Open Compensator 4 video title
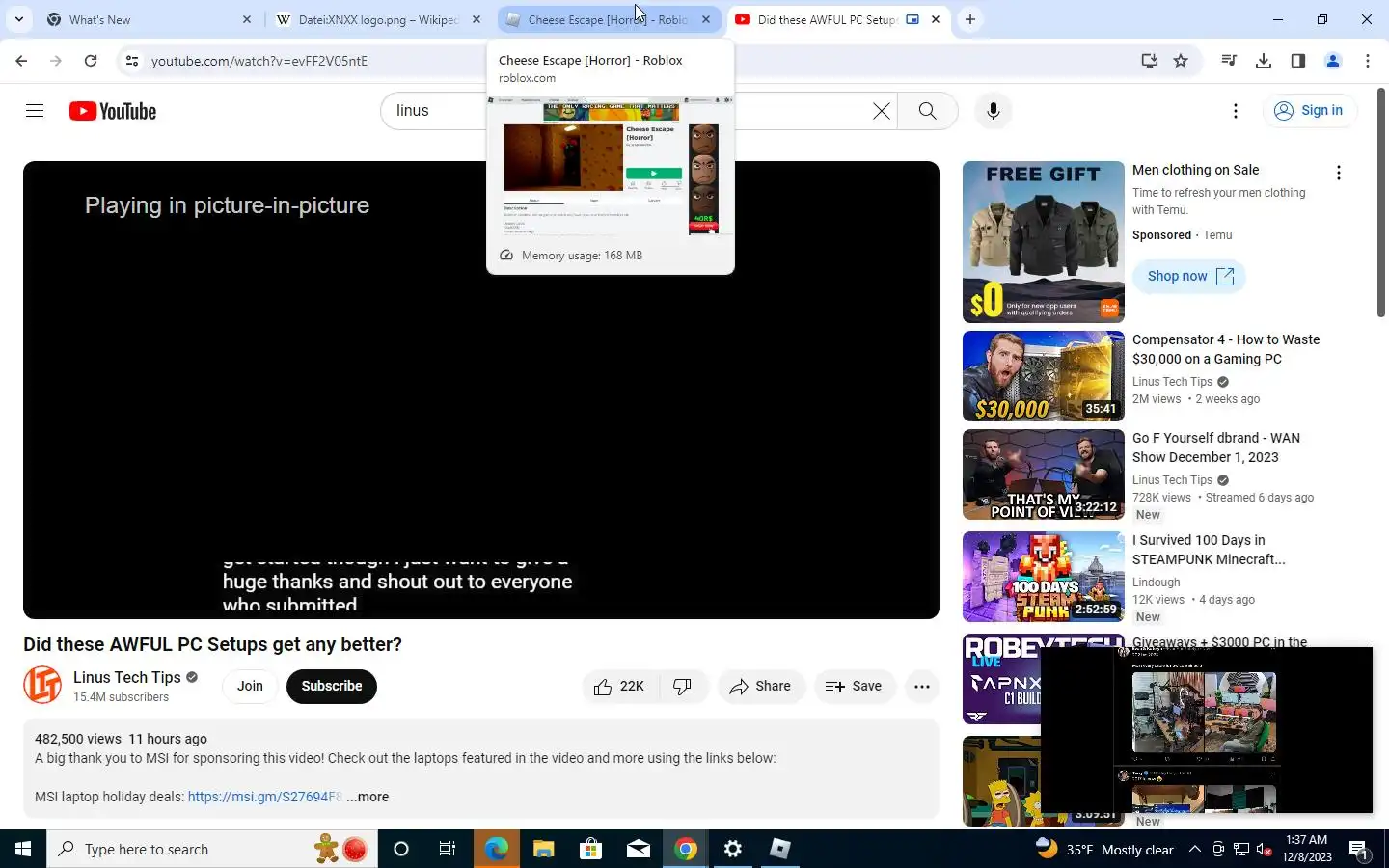The image size is (1389, 868). [x=1226, y=349]
